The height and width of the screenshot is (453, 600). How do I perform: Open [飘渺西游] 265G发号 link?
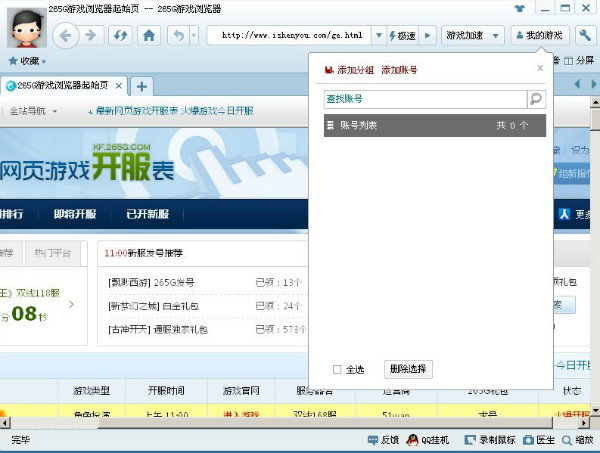click(x=152, y=283)
